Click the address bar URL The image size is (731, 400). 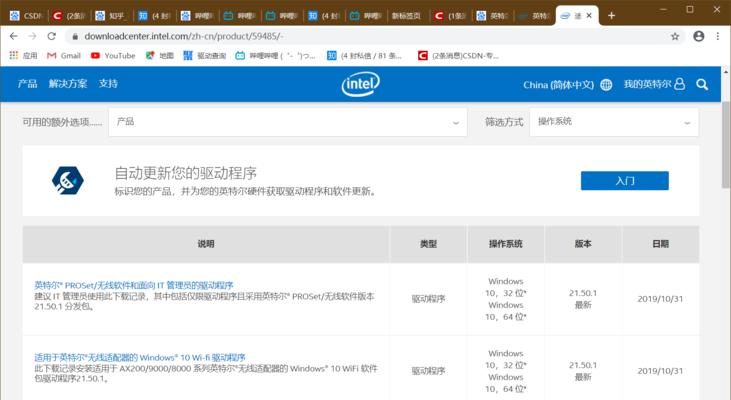pyautogui.click(x=184, y=36)
